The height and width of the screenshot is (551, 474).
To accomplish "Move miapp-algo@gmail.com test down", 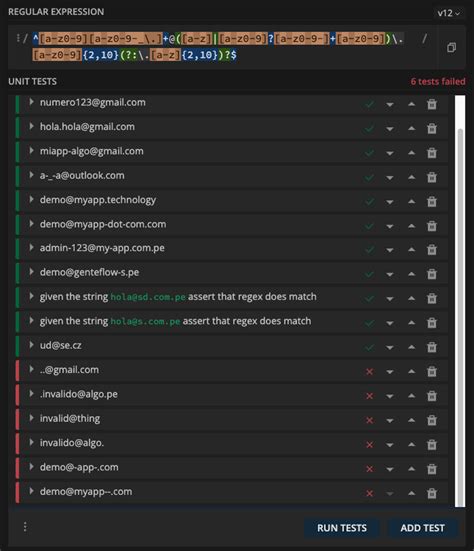I will click(390, 153).
